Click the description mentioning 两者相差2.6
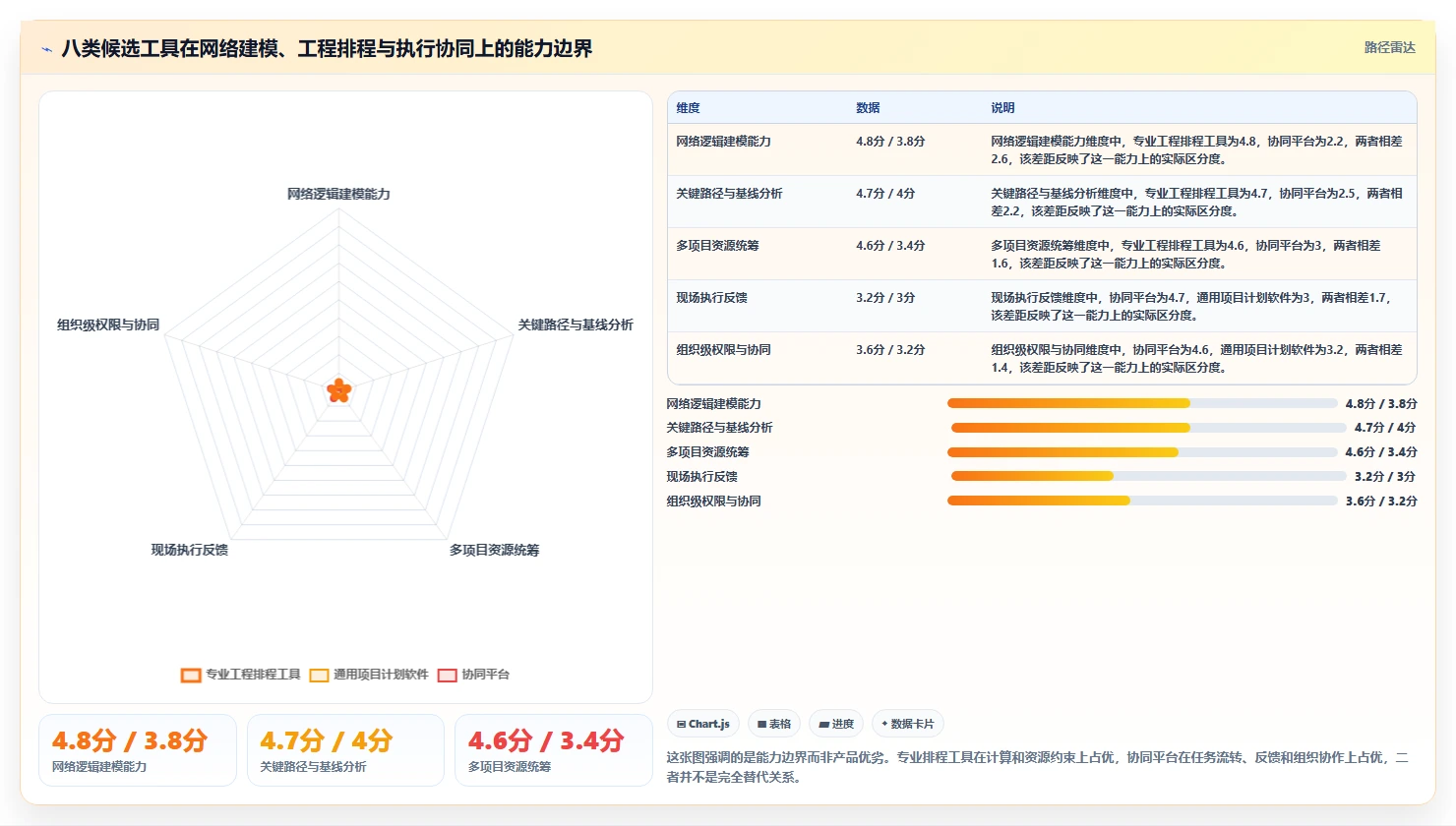Viewport: 1456px width, 826px height. click(1196, 150)
